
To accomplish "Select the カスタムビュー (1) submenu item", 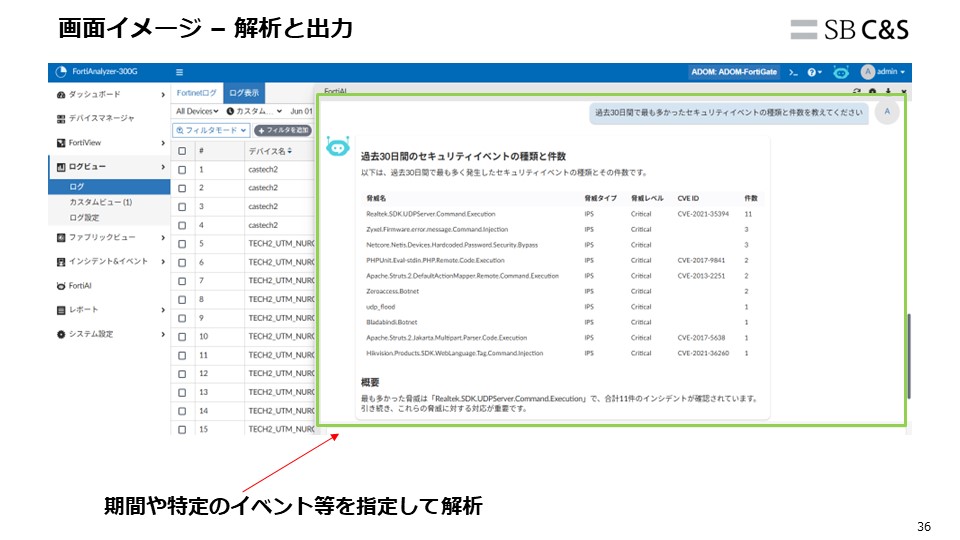I will [100, 202].
